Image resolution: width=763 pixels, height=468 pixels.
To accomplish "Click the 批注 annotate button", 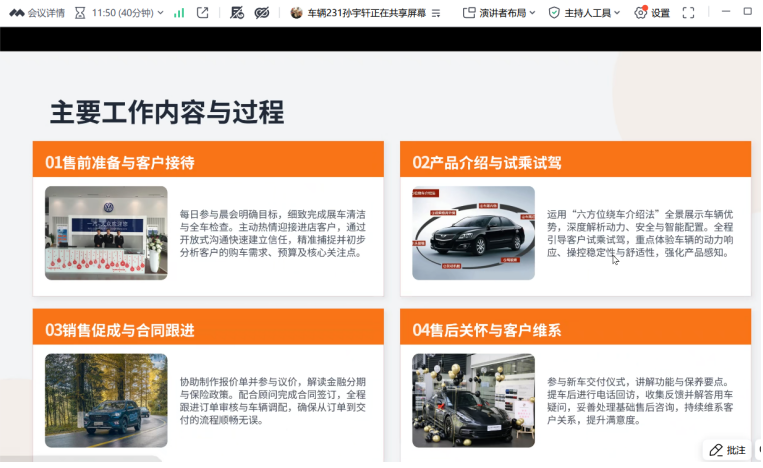I will pos(727,450).
